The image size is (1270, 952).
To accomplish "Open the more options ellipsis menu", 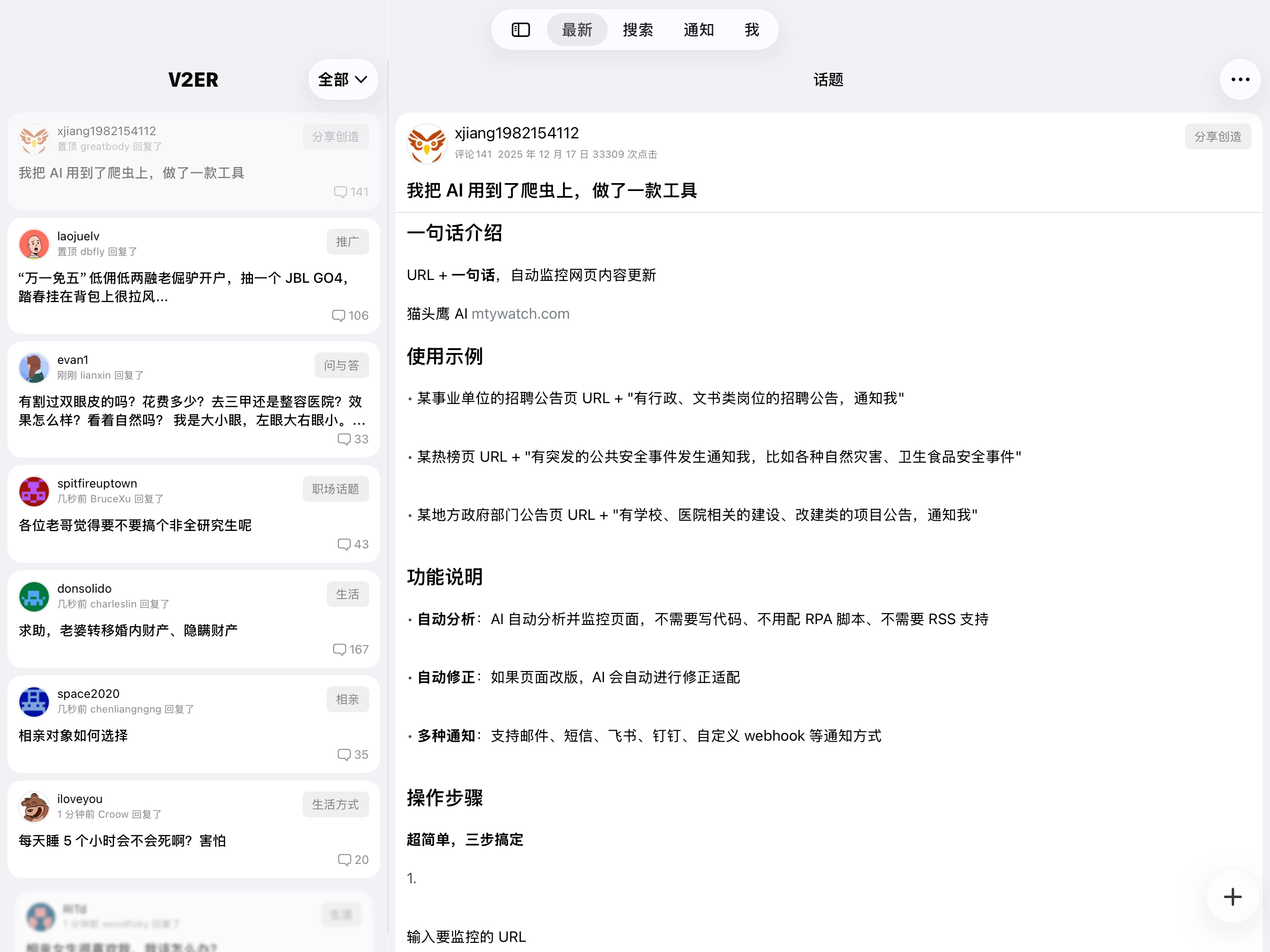I will [x=1240, y=79].
